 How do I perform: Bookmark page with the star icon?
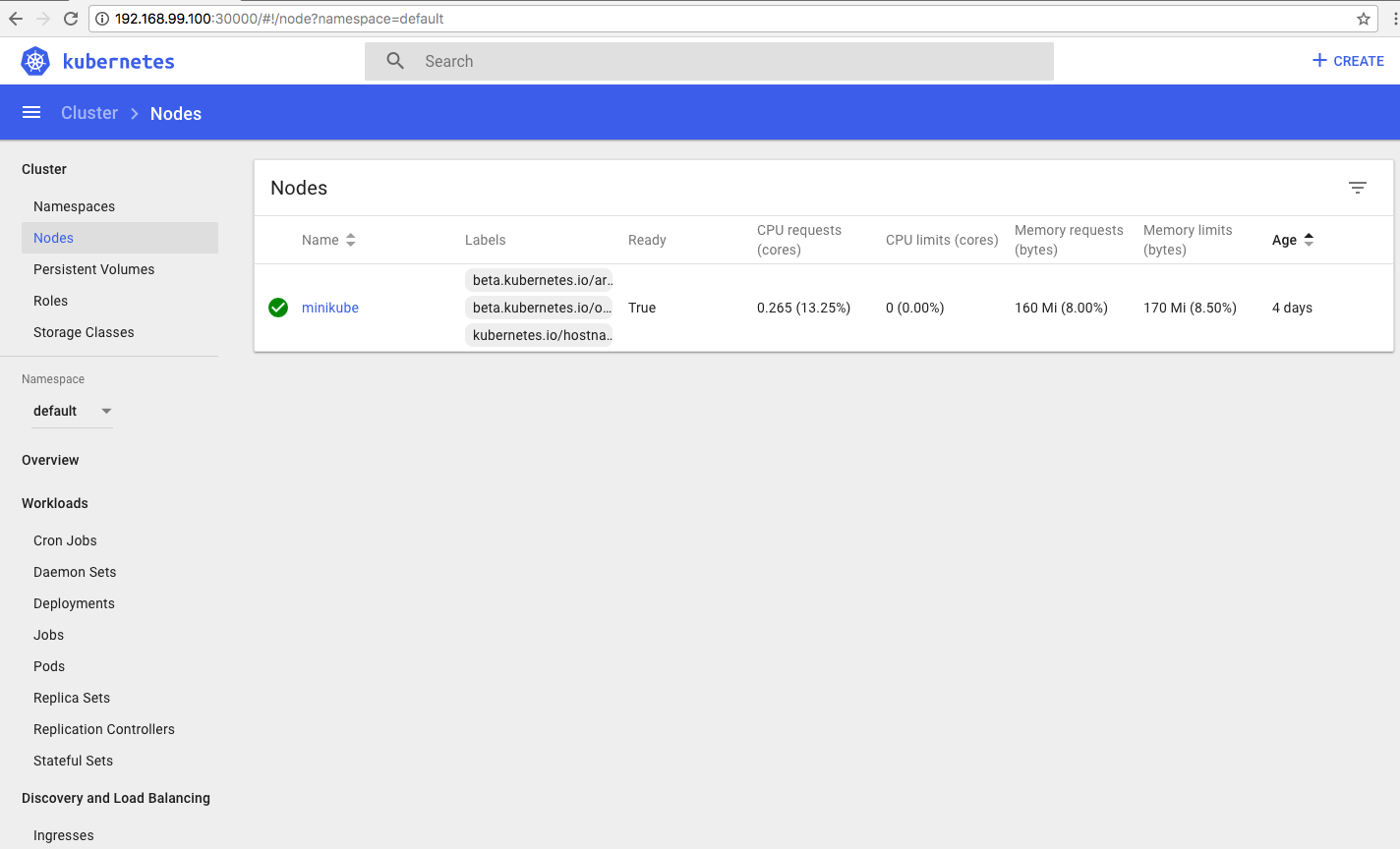[1363, 19]
